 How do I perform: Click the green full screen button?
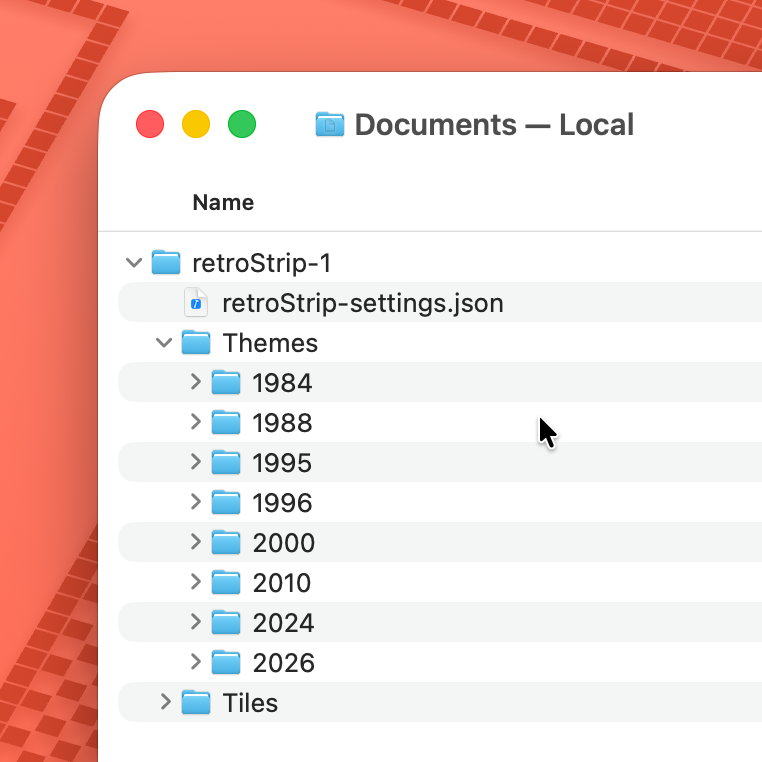(242, 125)
